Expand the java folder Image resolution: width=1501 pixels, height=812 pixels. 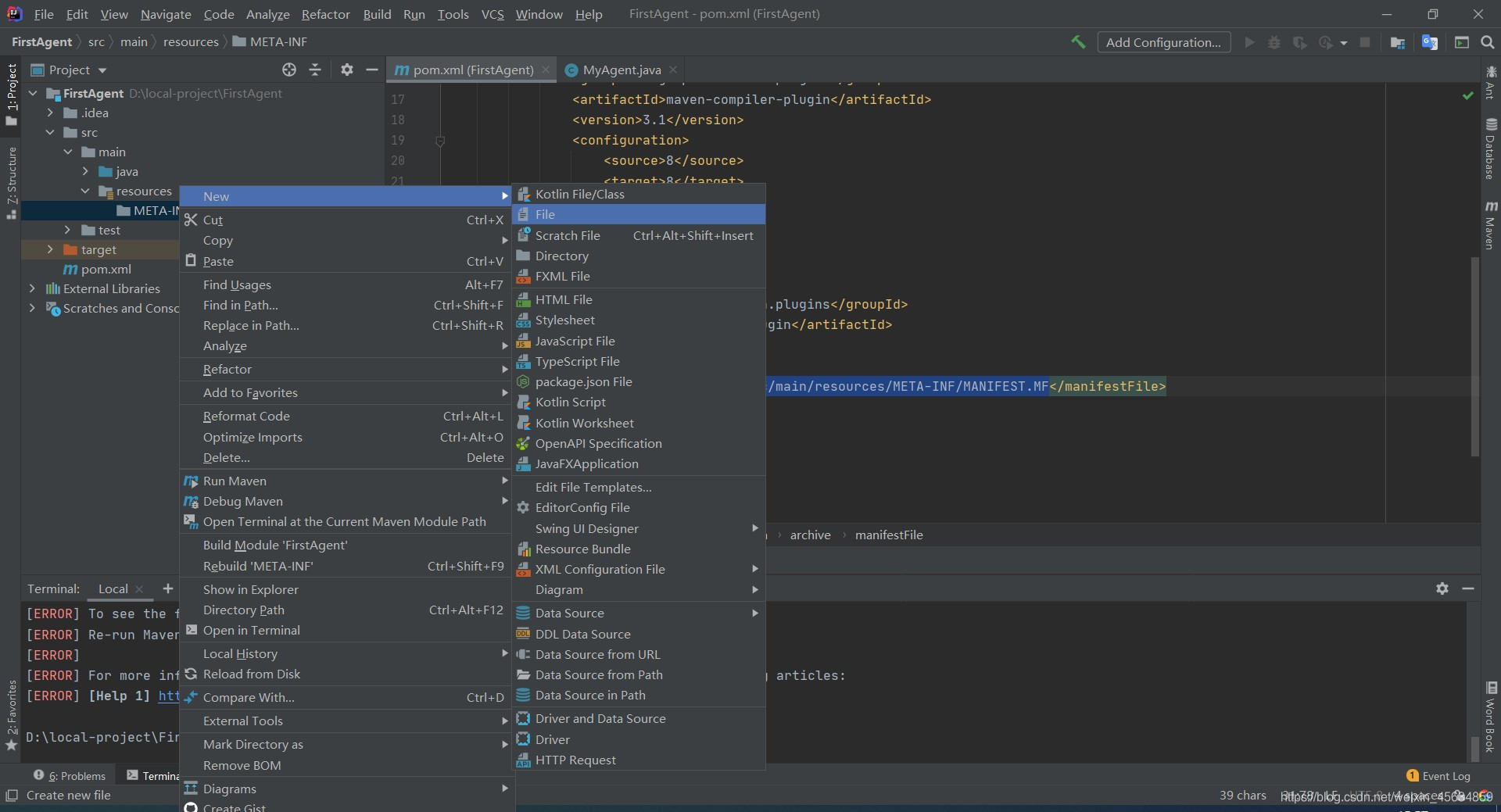pos(85,171)
